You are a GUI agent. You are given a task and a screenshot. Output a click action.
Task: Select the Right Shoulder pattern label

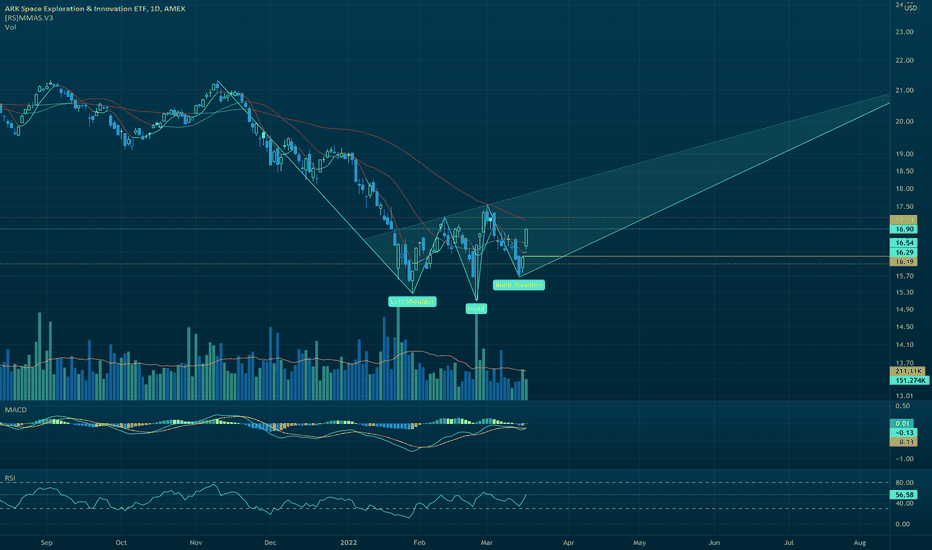pyautogui.click(x=519, y=285)
